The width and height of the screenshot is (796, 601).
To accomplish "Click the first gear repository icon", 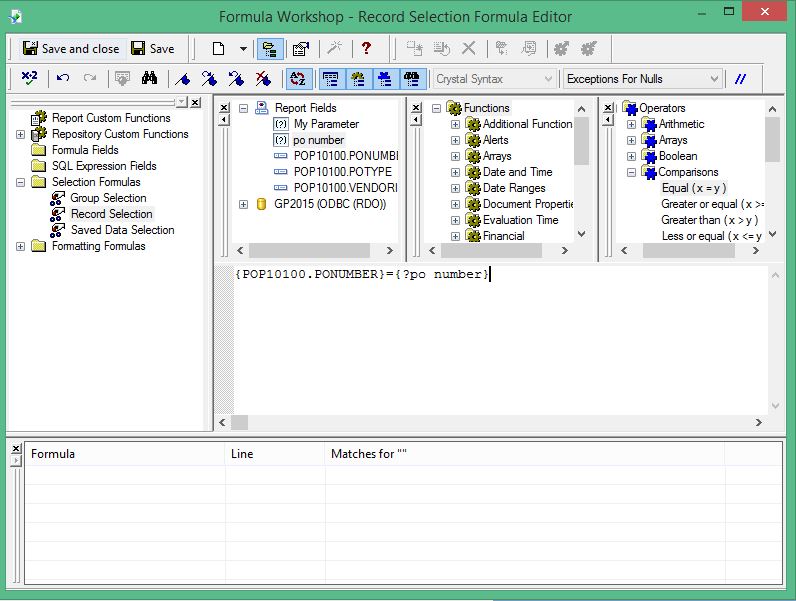I will point(561,49).
